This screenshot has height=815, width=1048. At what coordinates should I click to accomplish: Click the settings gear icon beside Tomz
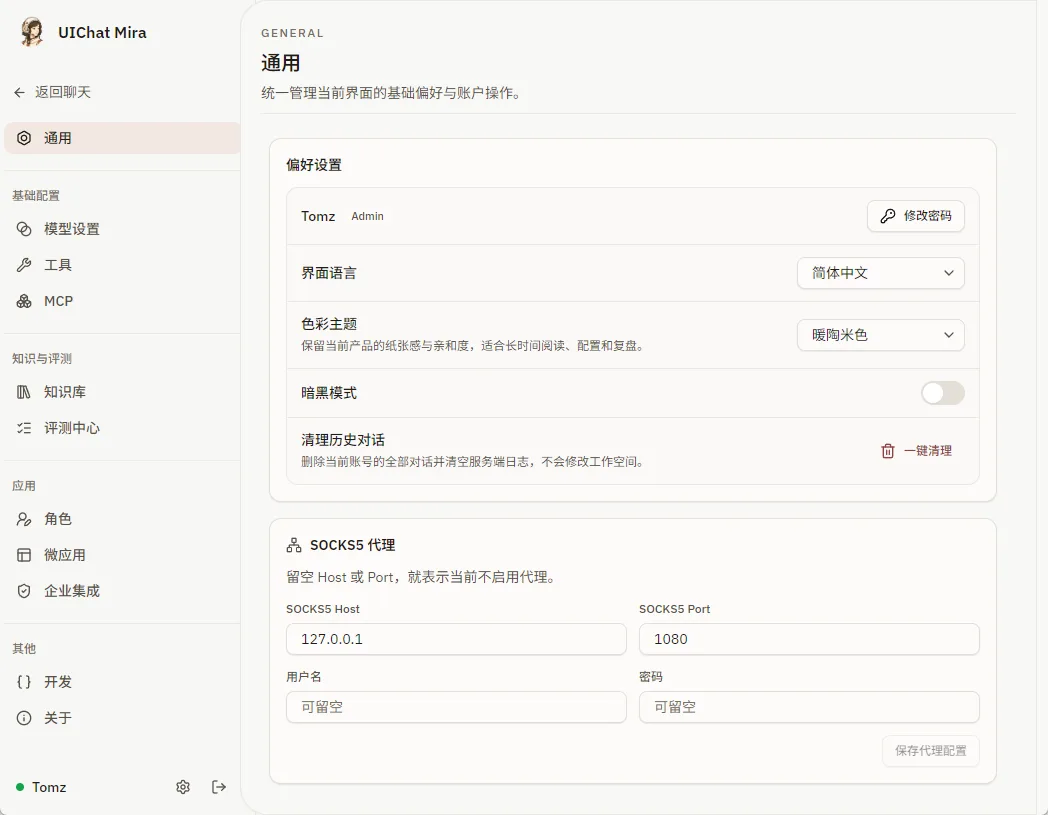[182, 787]
